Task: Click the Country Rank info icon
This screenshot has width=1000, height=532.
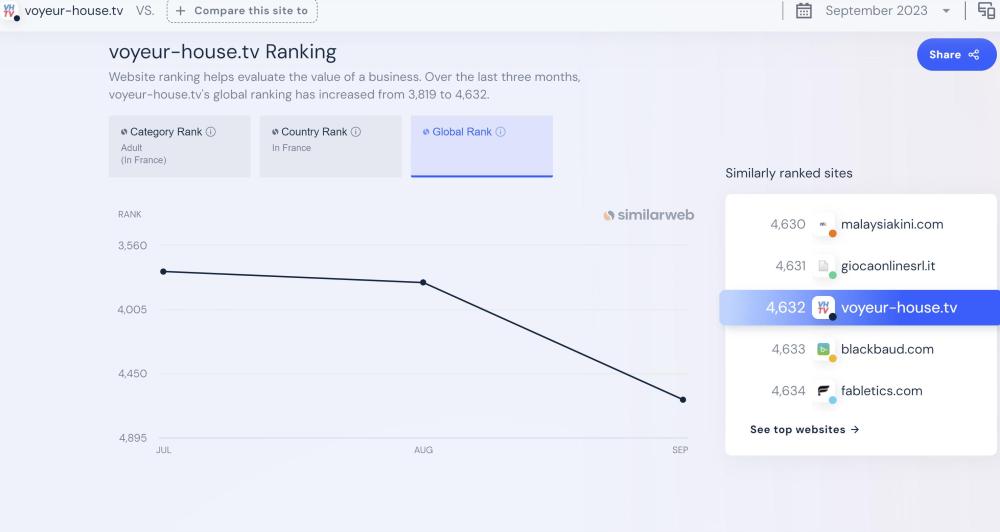Action: (356, 132)
